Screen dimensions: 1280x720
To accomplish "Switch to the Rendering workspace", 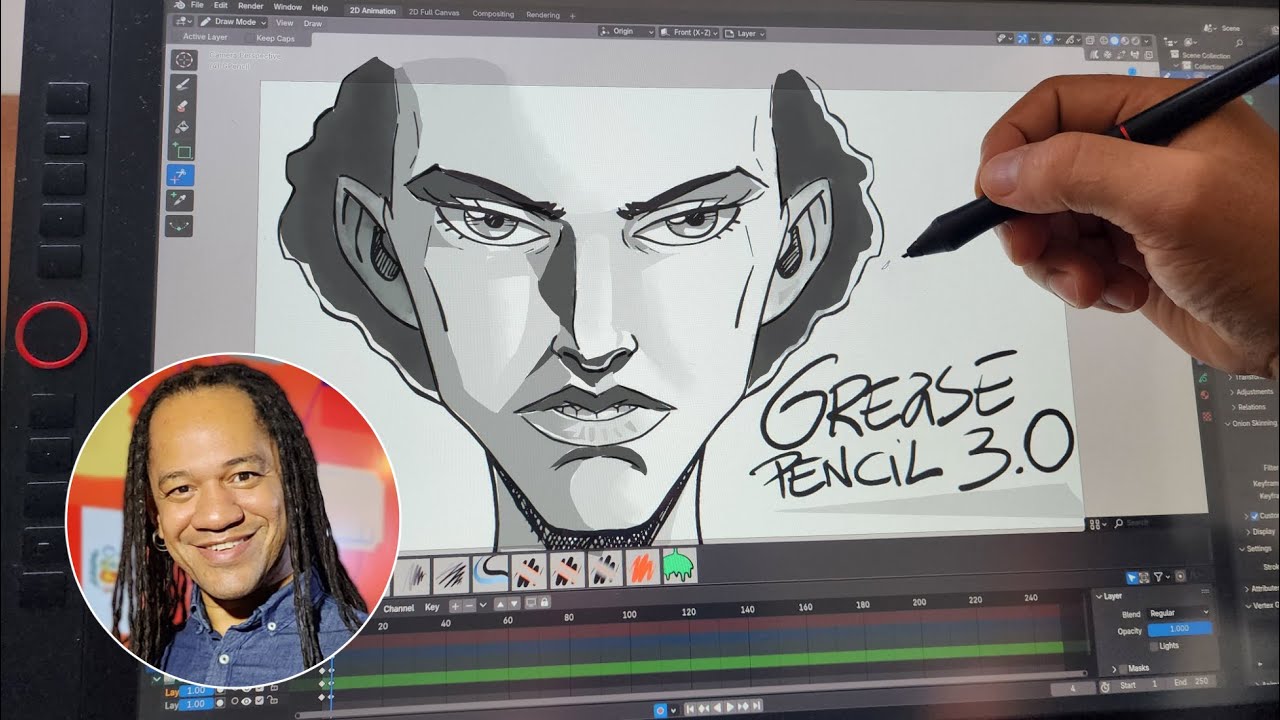I will 543,15.
